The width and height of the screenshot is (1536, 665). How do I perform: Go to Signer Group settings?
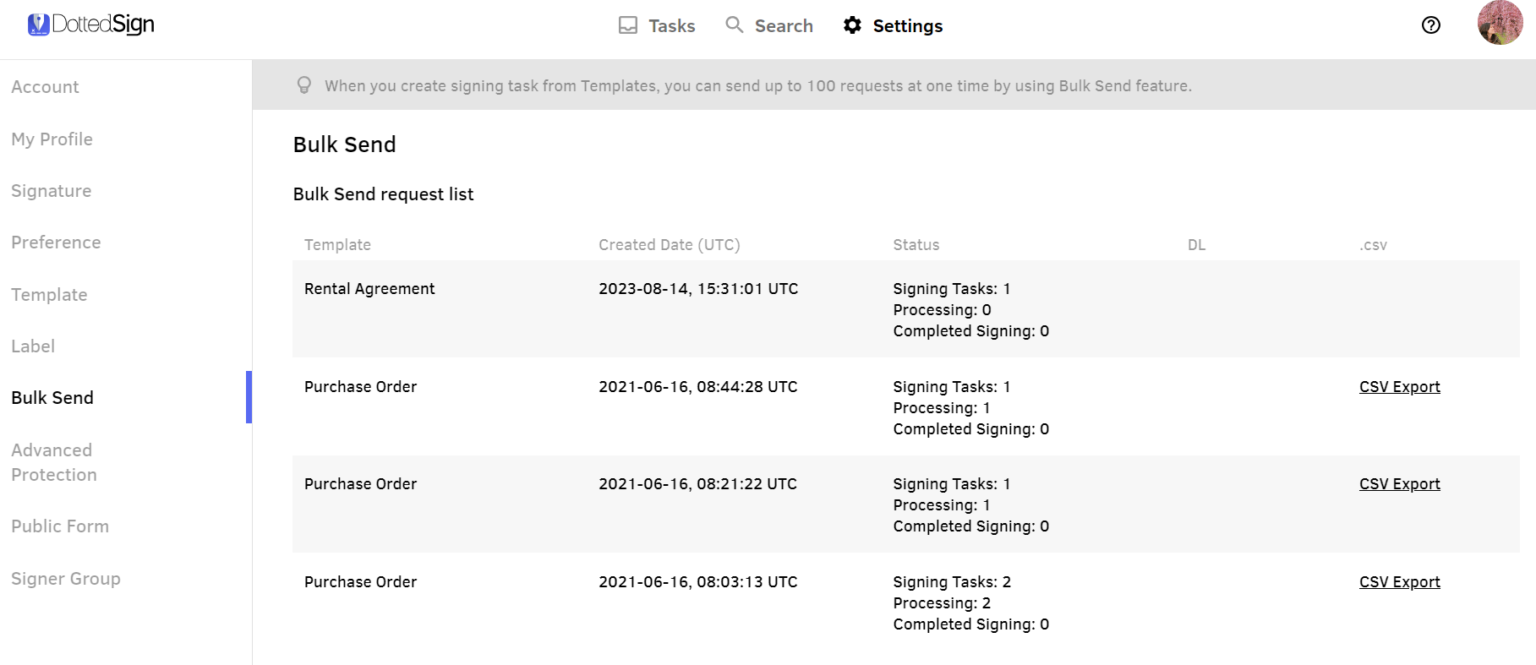tap(66, 578)
